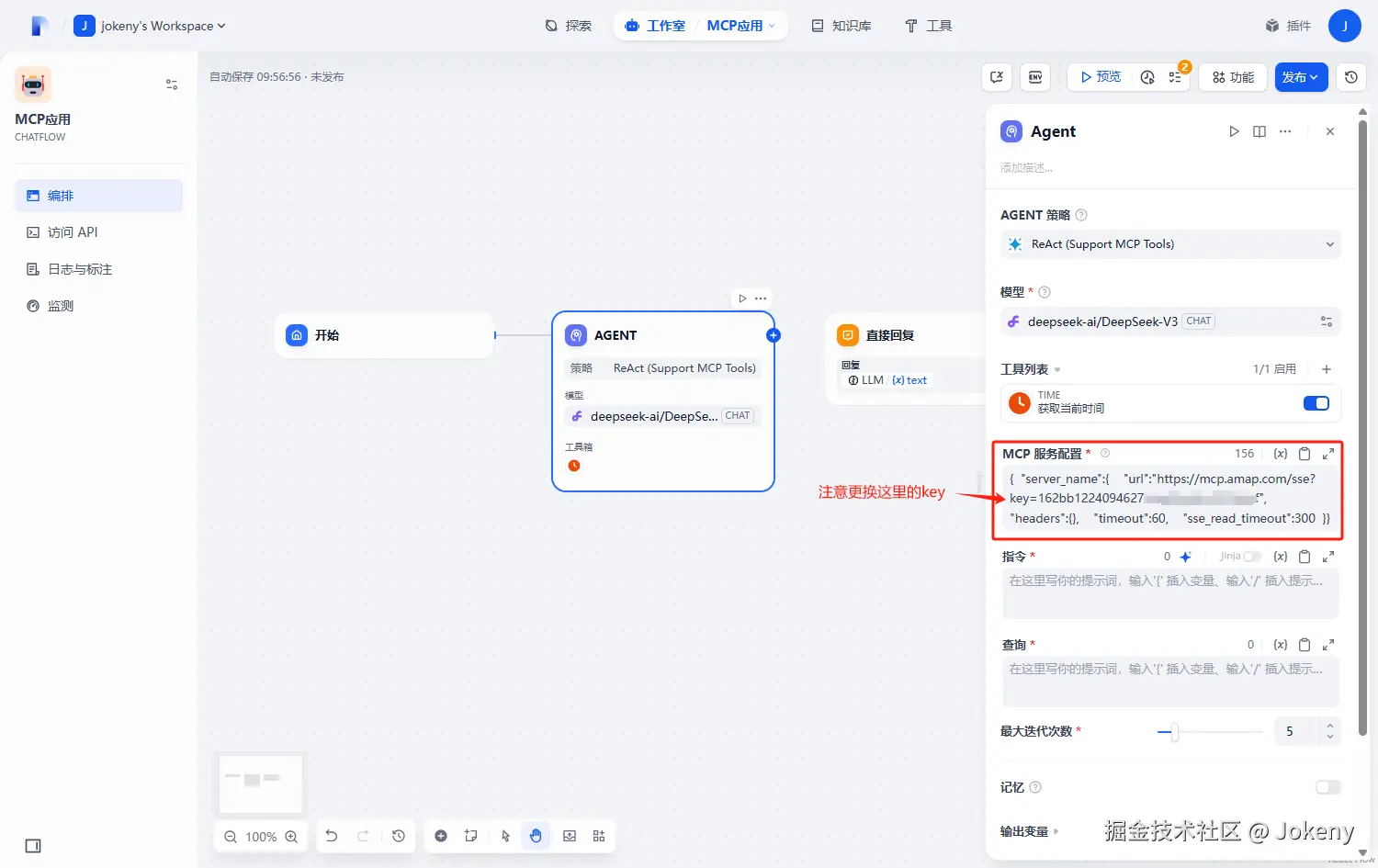Click the MCP应用 robot avatar
Image resolution: width=1378 pixels, height=868 pixels.
click(33, 85)
